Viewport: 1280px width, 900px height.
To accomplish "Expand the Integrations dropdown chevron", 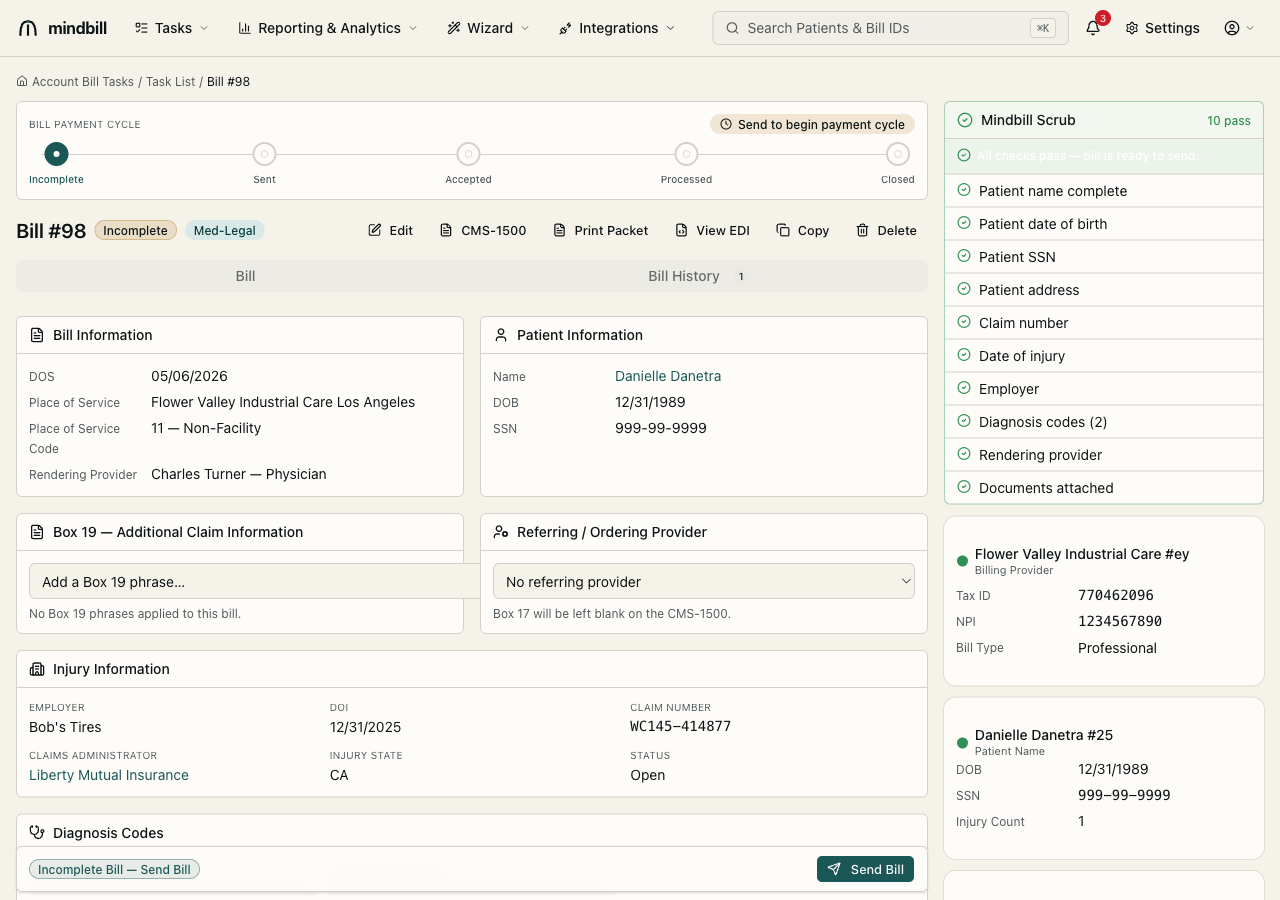I will tap(670, 28).
